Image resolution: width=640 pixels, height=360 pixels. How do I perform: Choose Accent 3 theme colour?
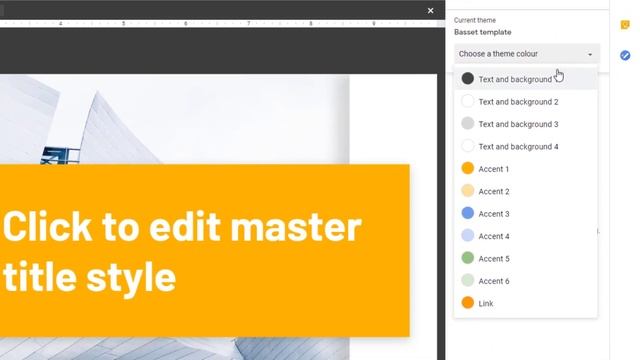526,214
